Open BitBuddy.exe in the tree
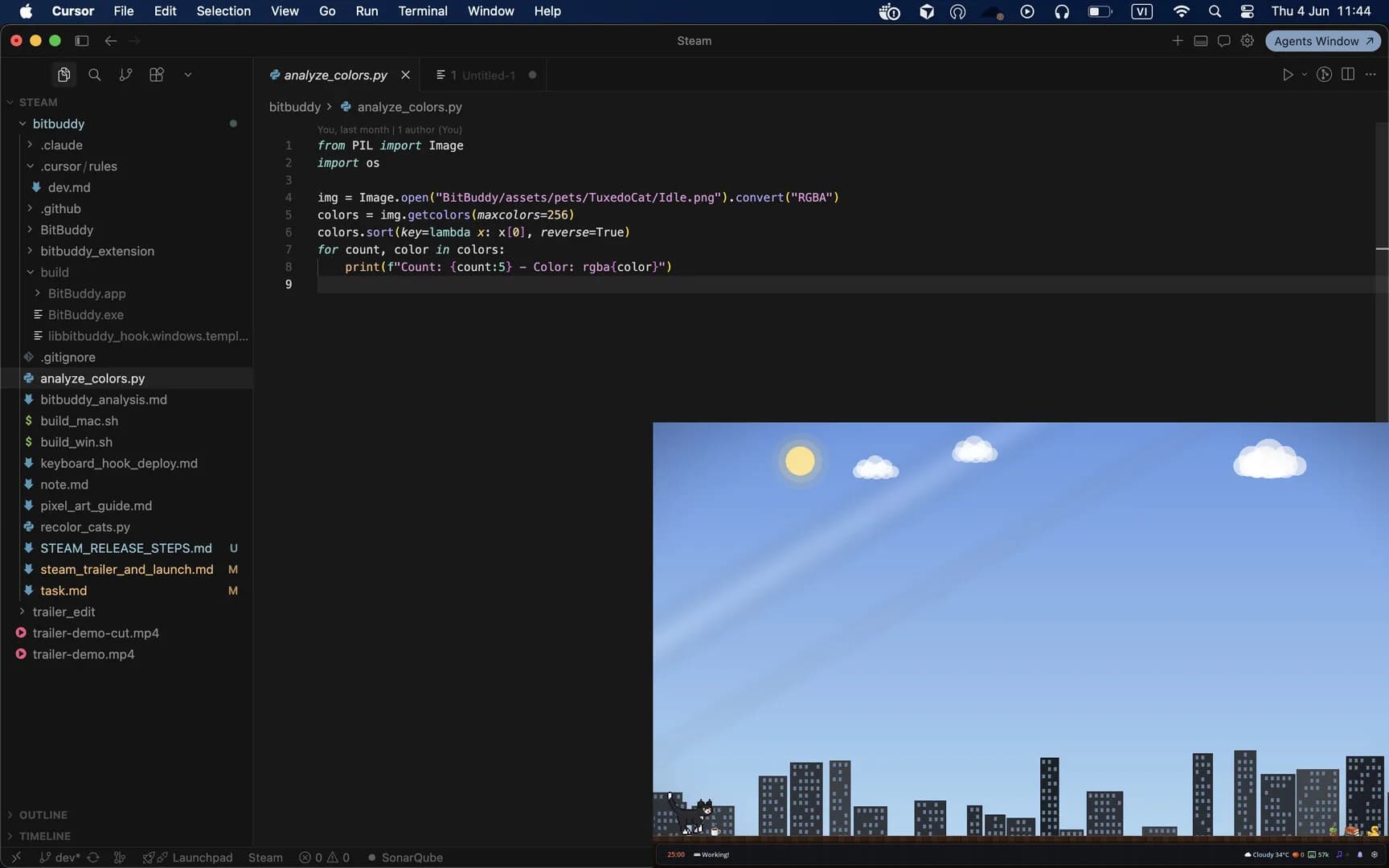The height and width of the screenshot is (868, 1389). click(x=127, y=315)
